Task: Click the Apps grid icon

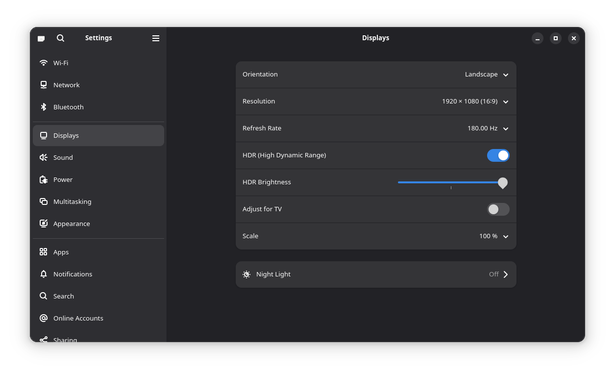Action: click(x=44, y=252)
